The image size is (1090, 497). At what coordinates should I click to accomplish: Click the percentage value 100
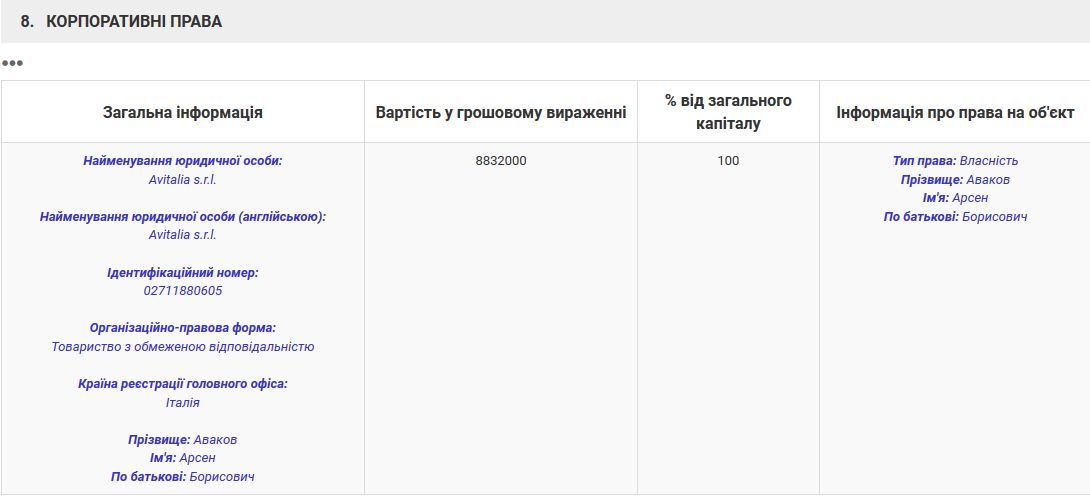pyautogui.click(x=728, y=161)
